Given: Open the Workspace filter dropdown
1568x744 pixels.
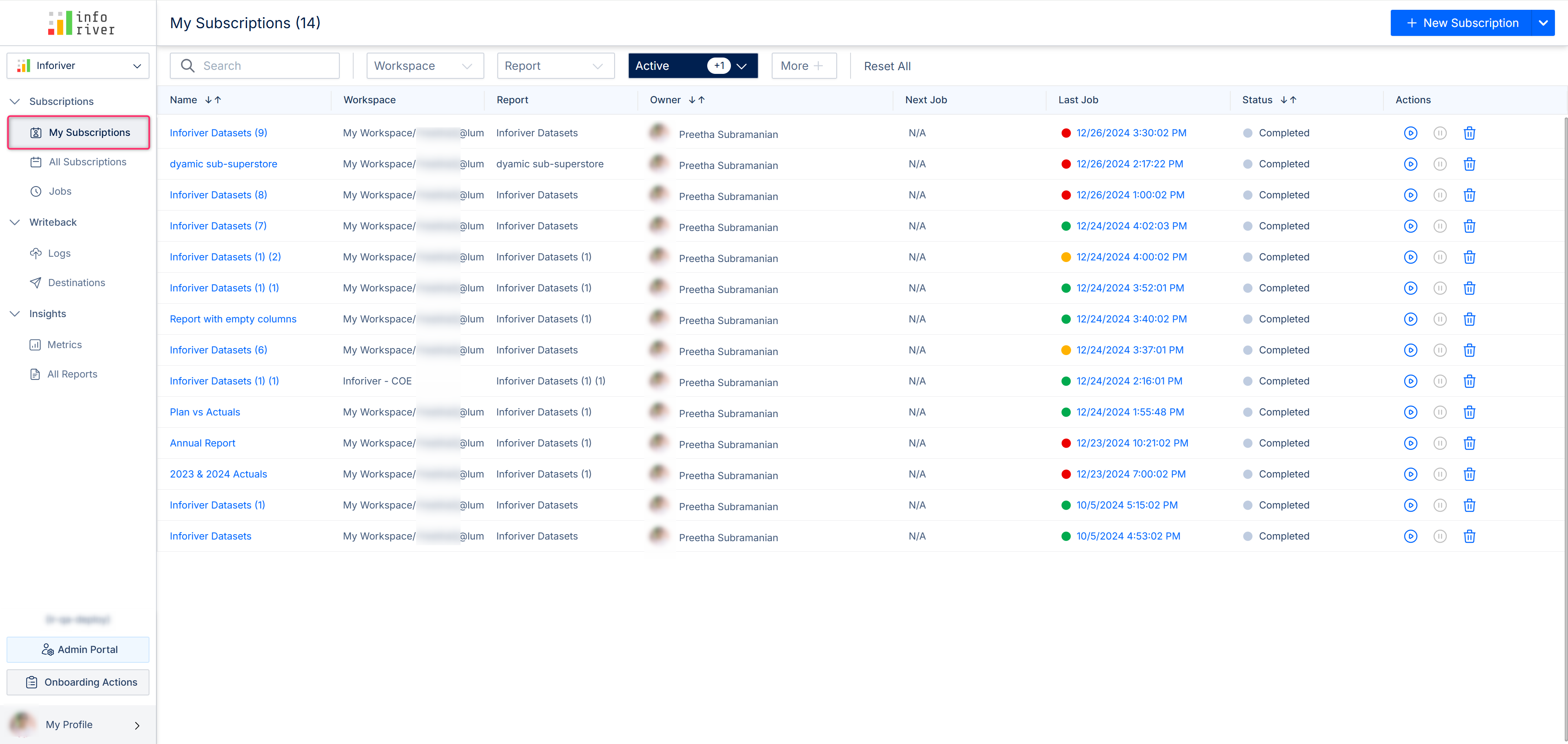Looking at the screenshot, I should coord(424,66).
